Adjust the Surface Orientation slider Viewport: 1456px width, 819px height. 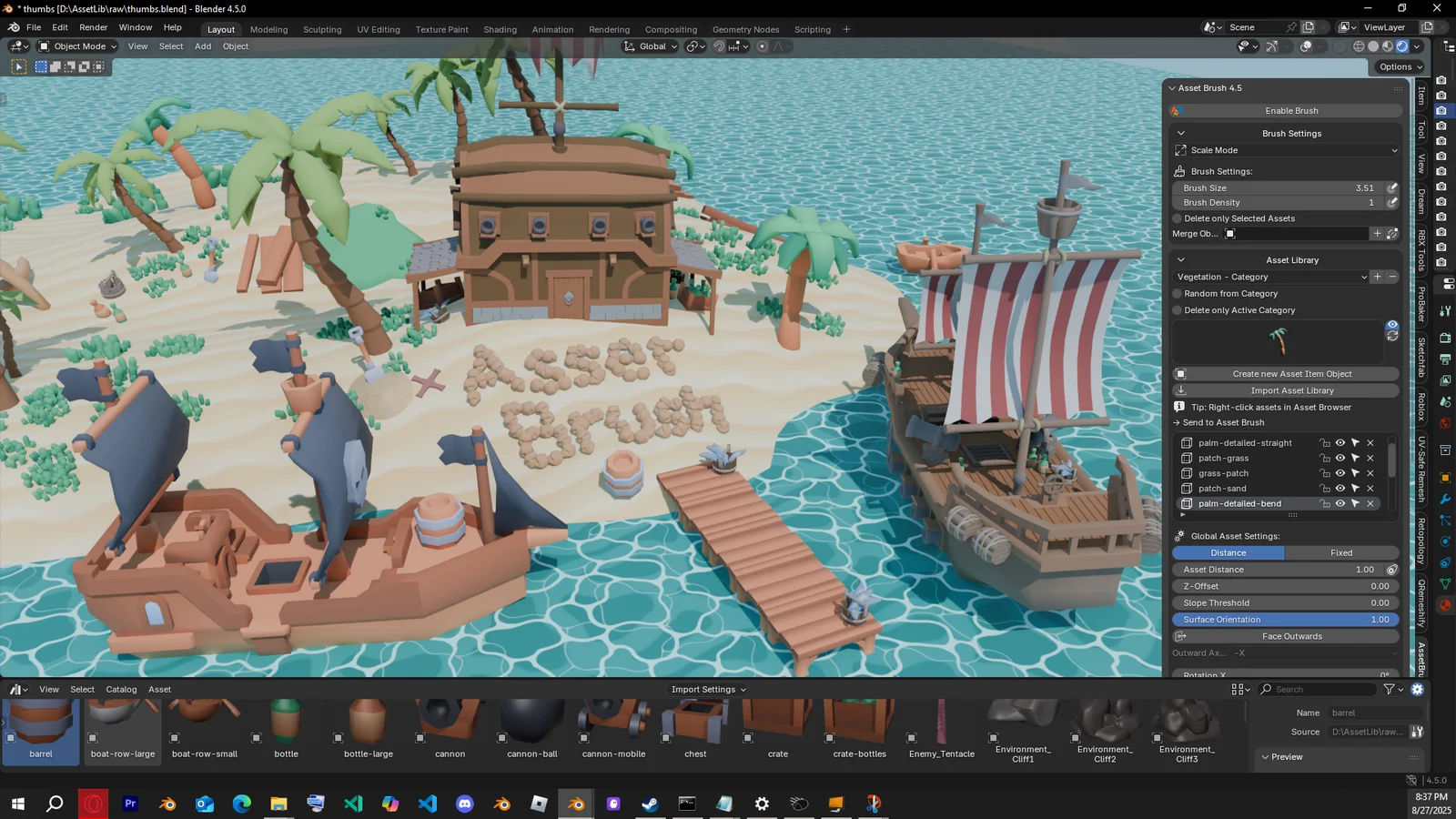[1283, 620]
